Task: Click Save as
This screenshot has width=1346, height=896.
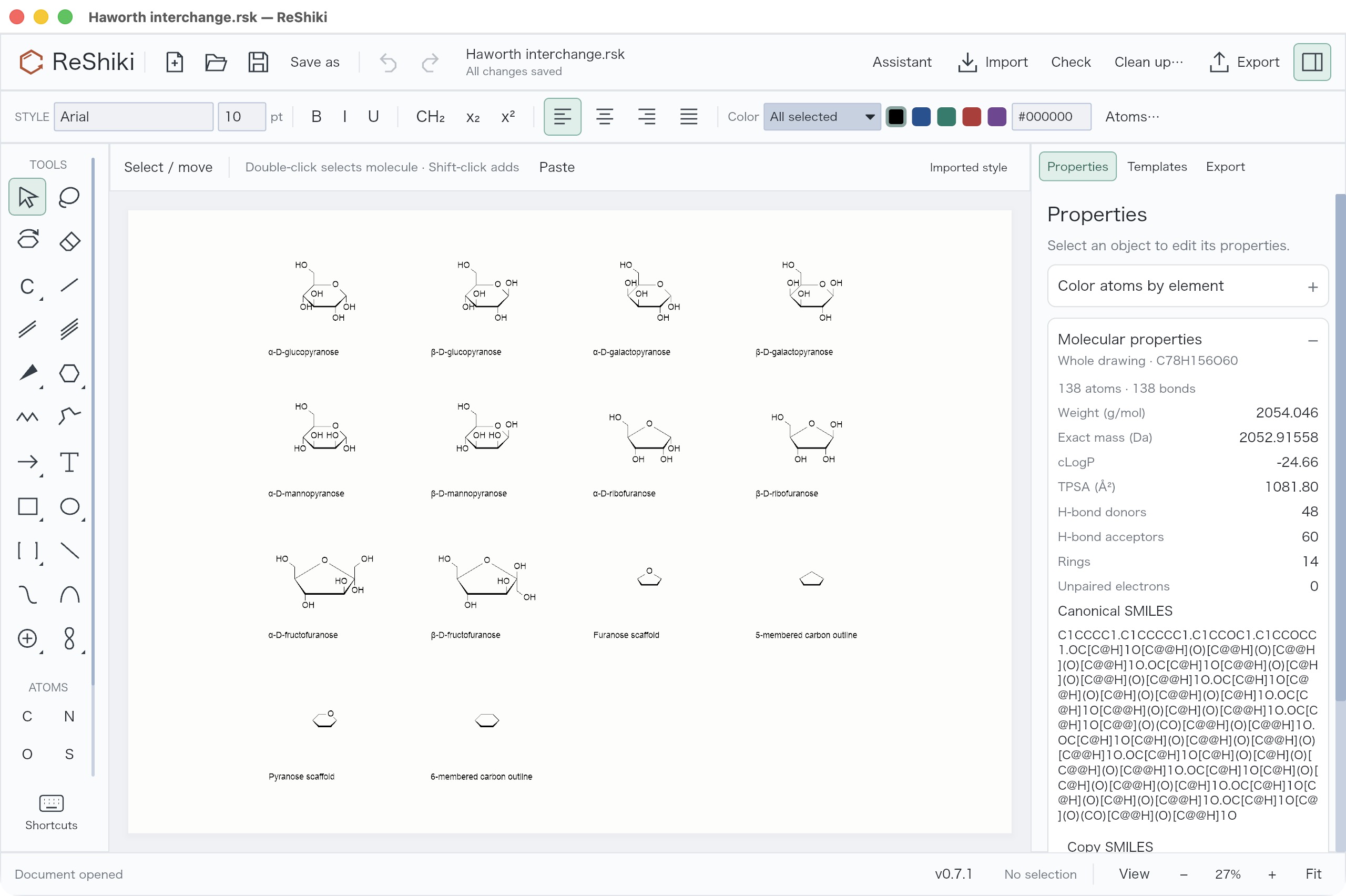Action: pos(314,62)
